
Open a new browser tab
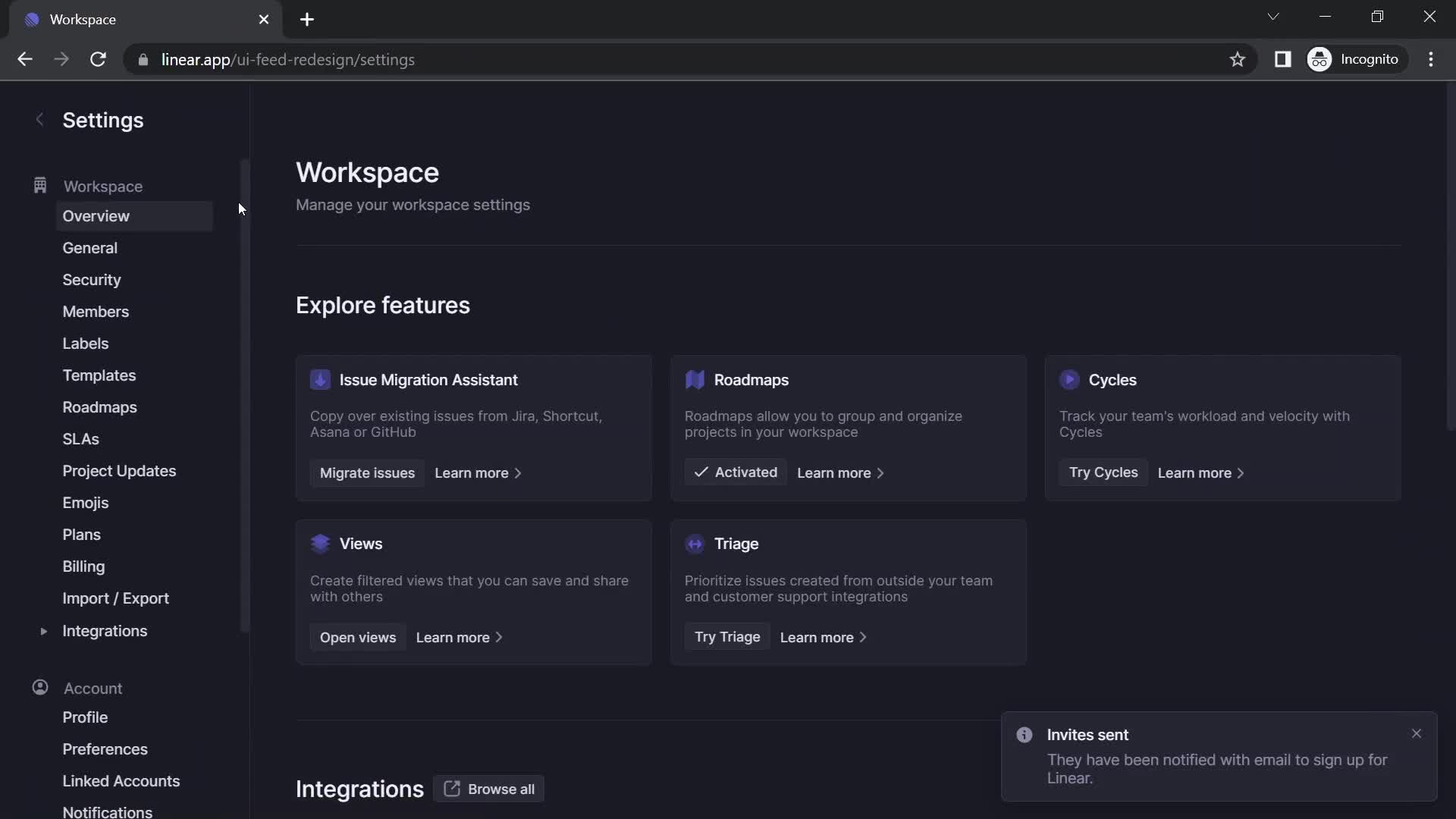[307, 20]
